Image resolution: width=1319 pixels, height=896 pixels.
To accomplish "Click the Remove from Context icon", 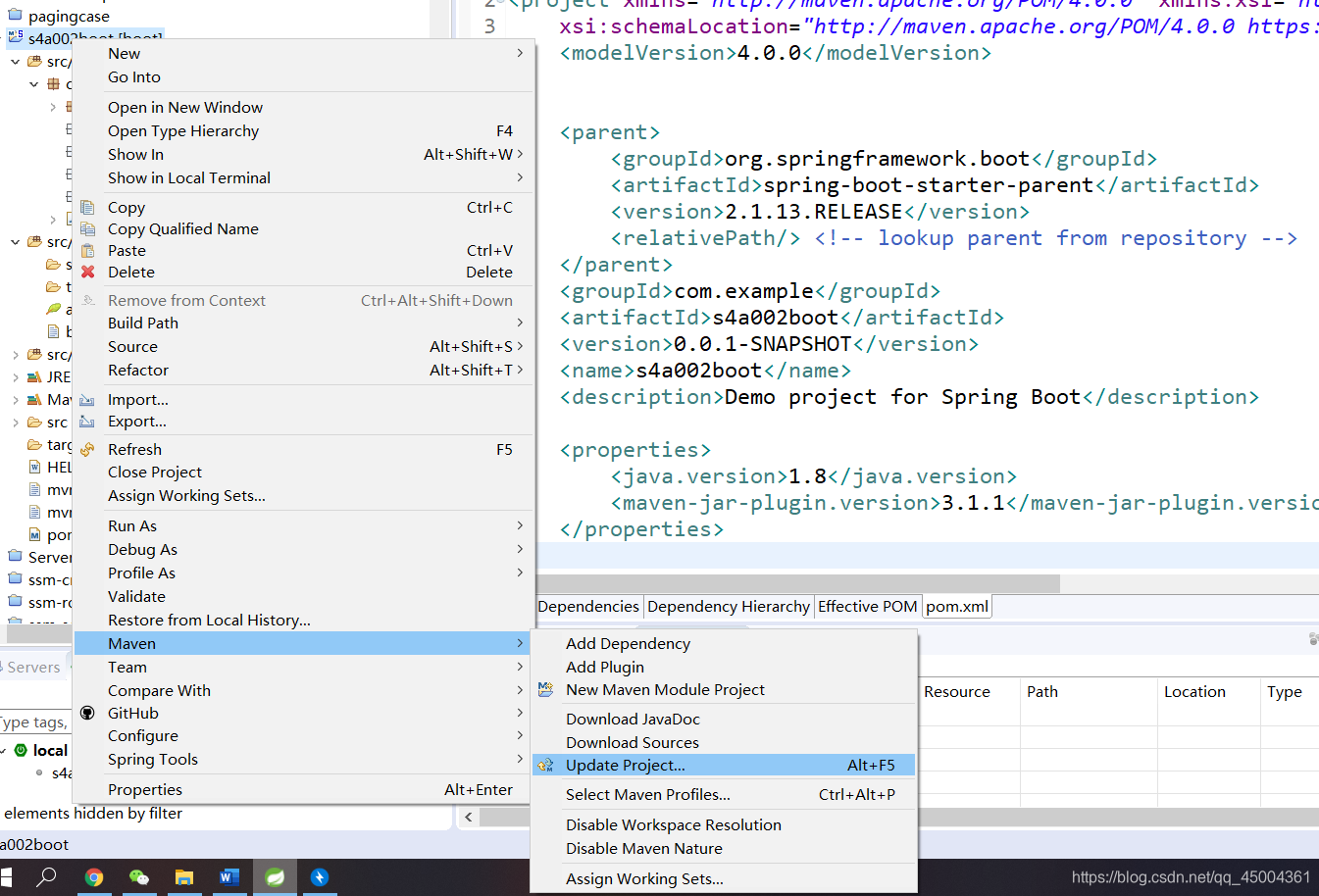I will click(x=88, y=301).
